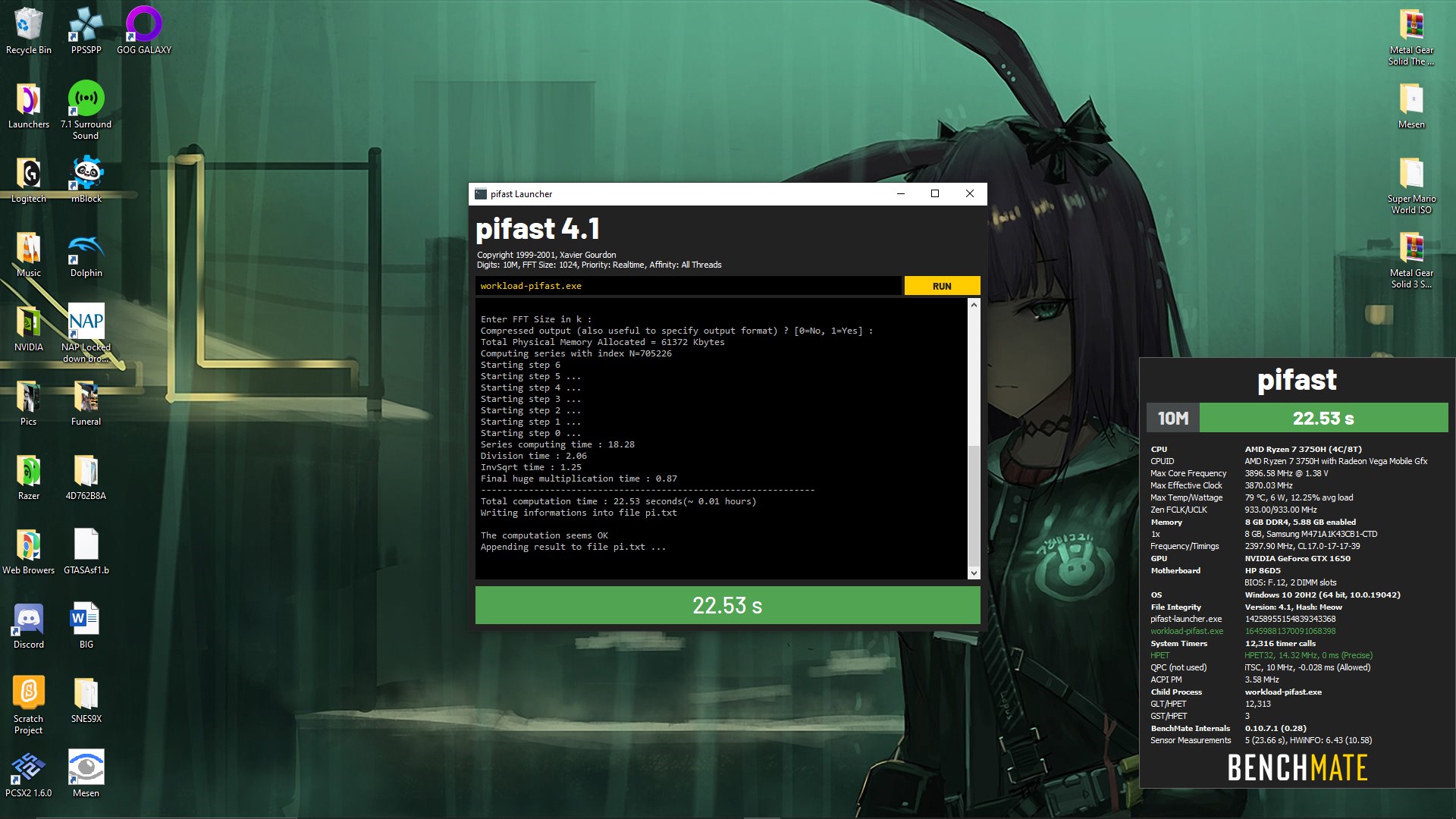Open the Logitech folder icon
Image resolution: width=1456 pixels, height=819 pixels.
(x=28, y=180)
